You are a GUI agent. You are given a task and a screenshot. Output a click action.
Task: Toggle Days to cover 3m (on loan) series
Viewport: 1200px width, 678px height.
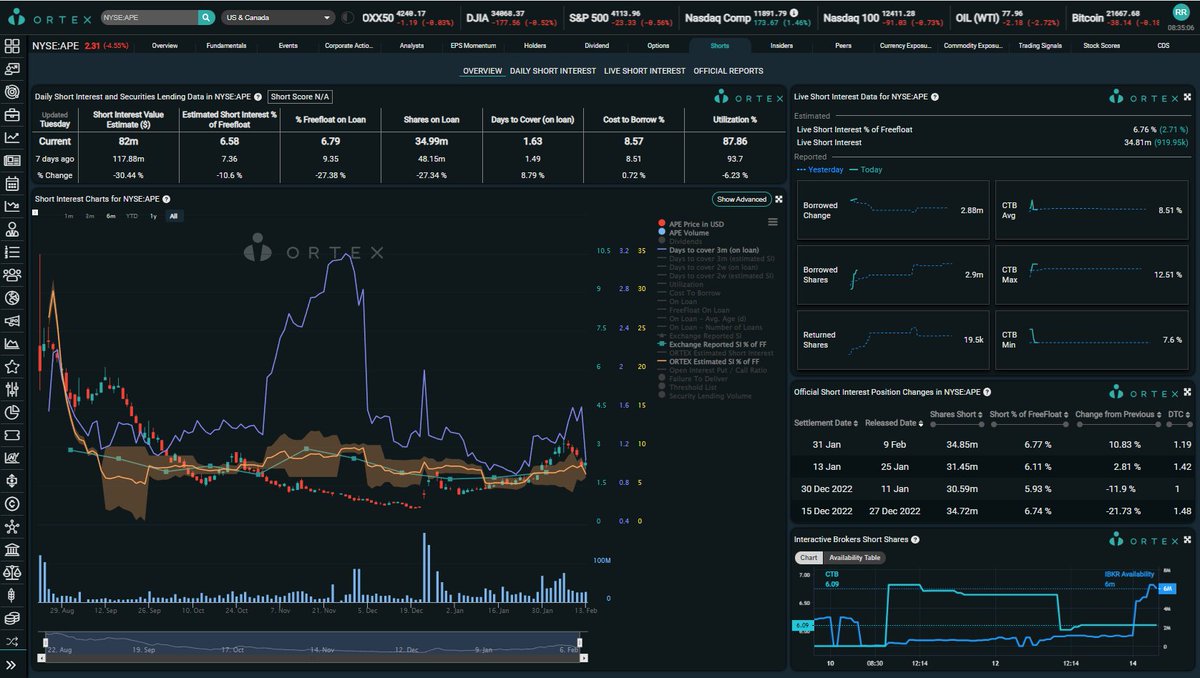709,250
